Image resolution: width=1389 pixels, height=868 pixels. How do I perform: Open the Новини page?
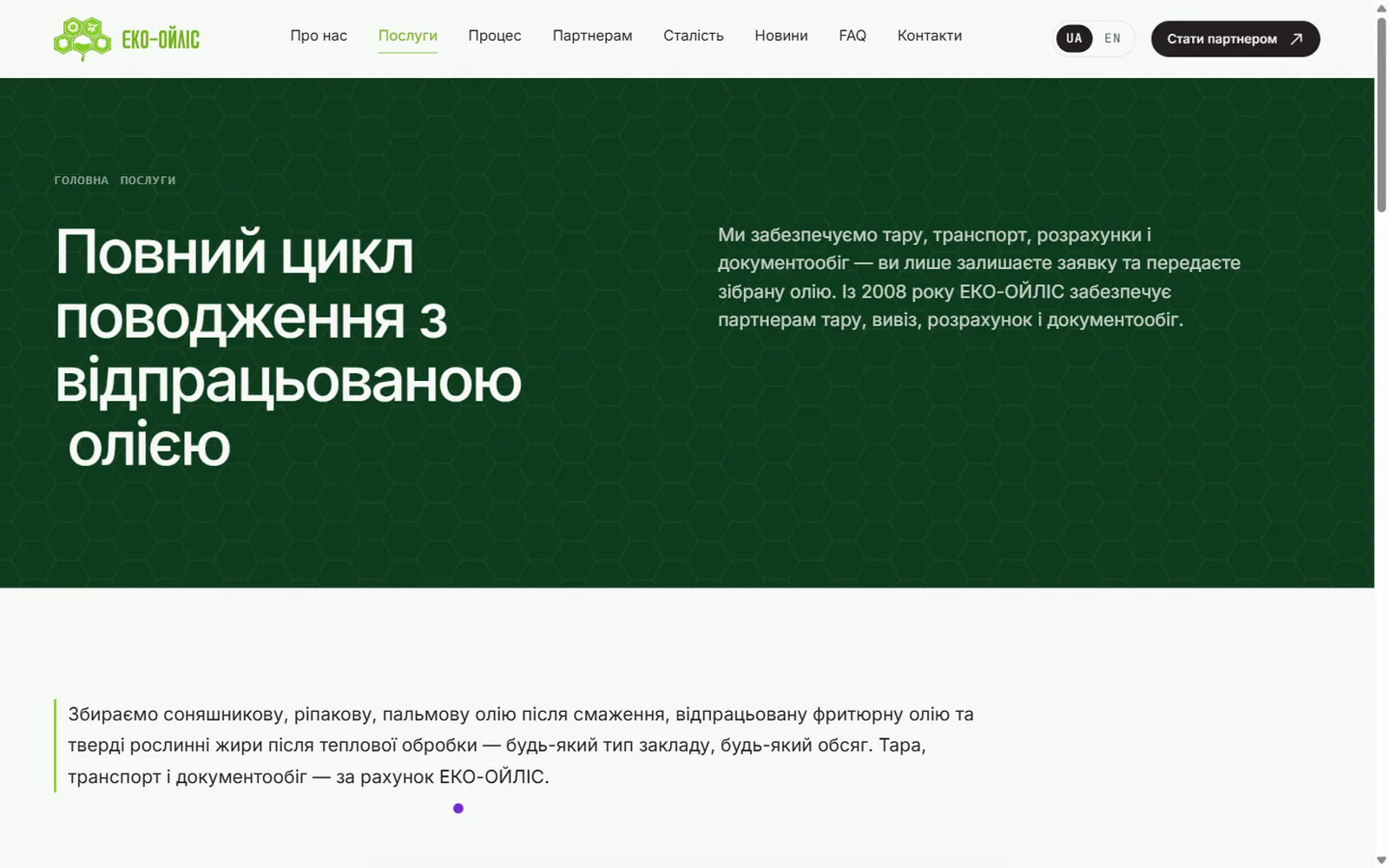781,36
